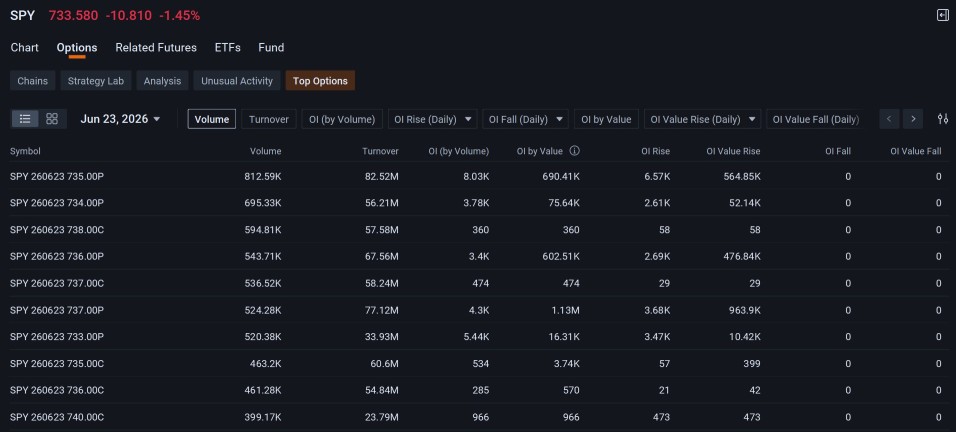Open SPY 260623 738.00C contract
The image size is (956, 432).
tap(57, 230)
